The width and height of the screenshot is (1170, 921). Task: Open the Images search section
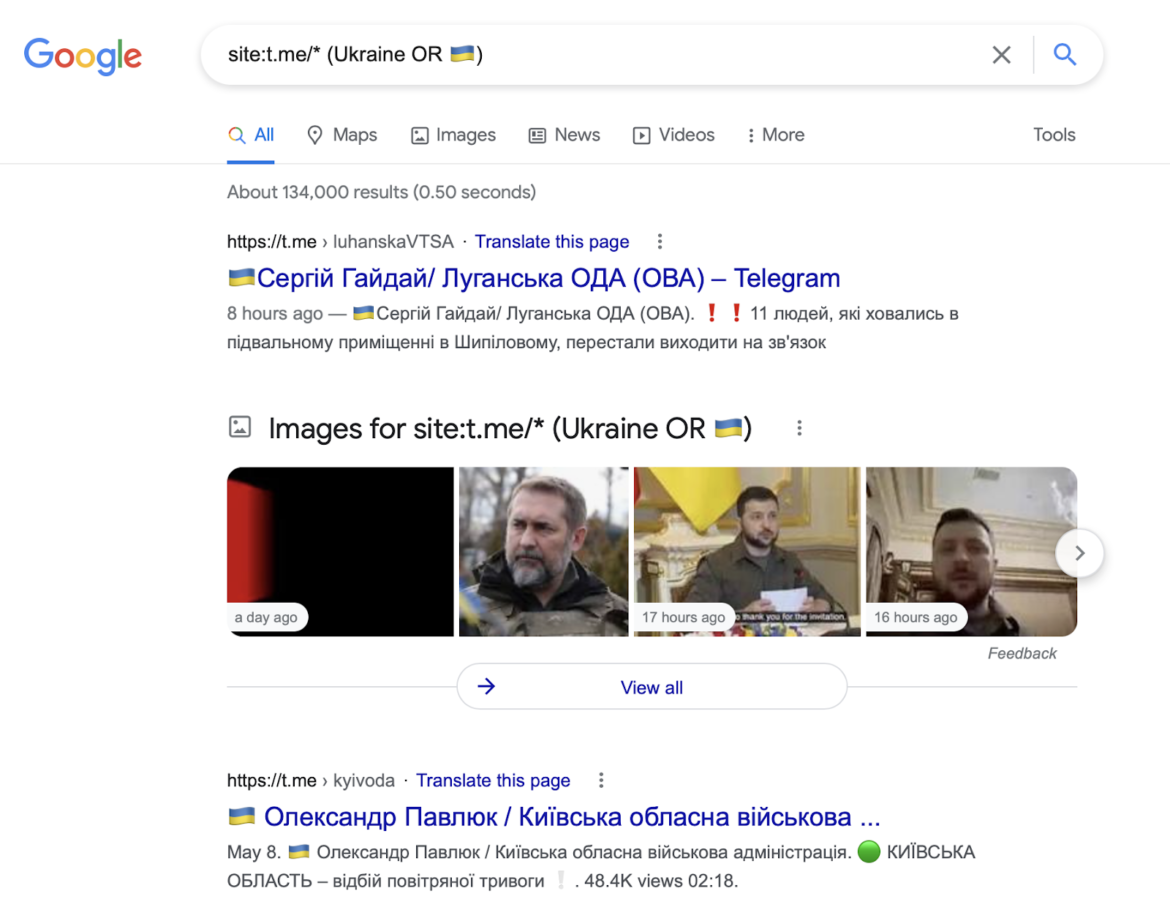click(x=453, y=134)
